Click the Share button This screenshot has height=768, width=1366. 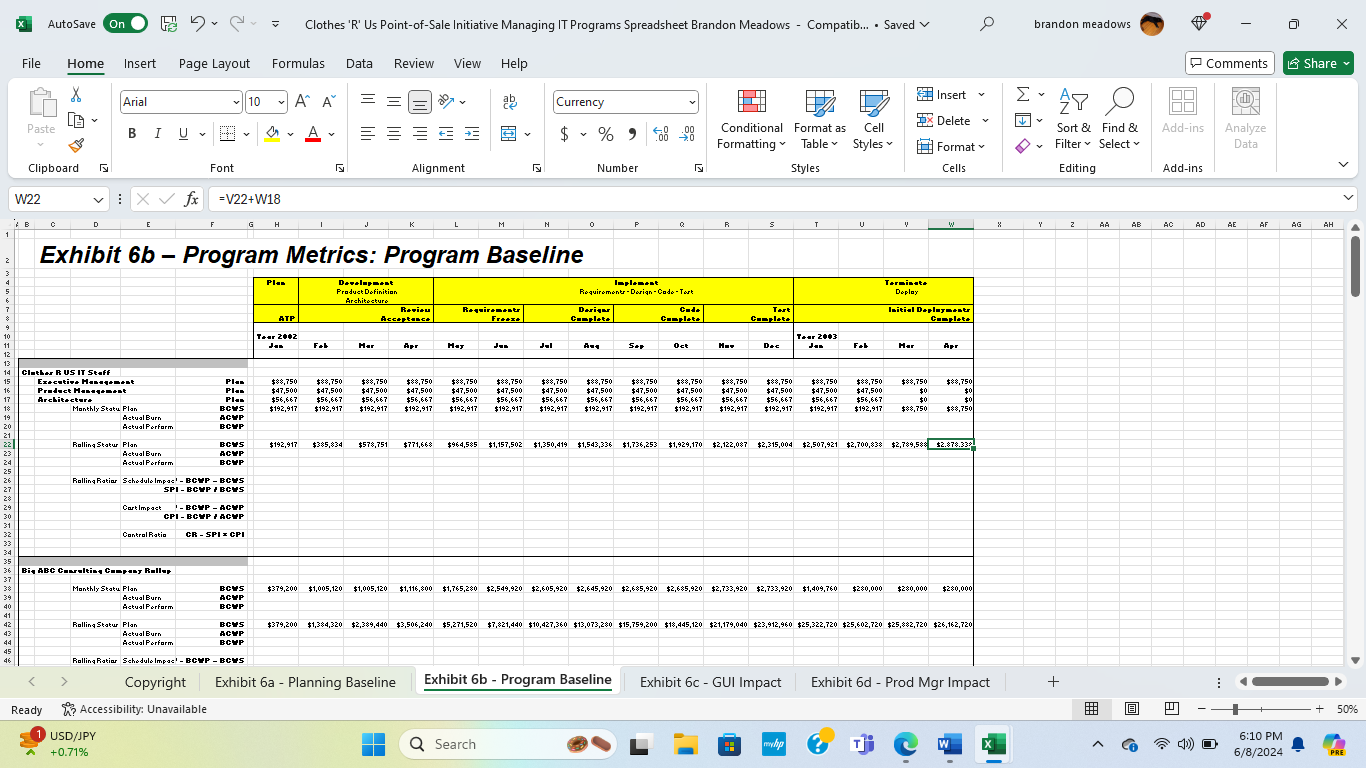[x=1317, y=62]
